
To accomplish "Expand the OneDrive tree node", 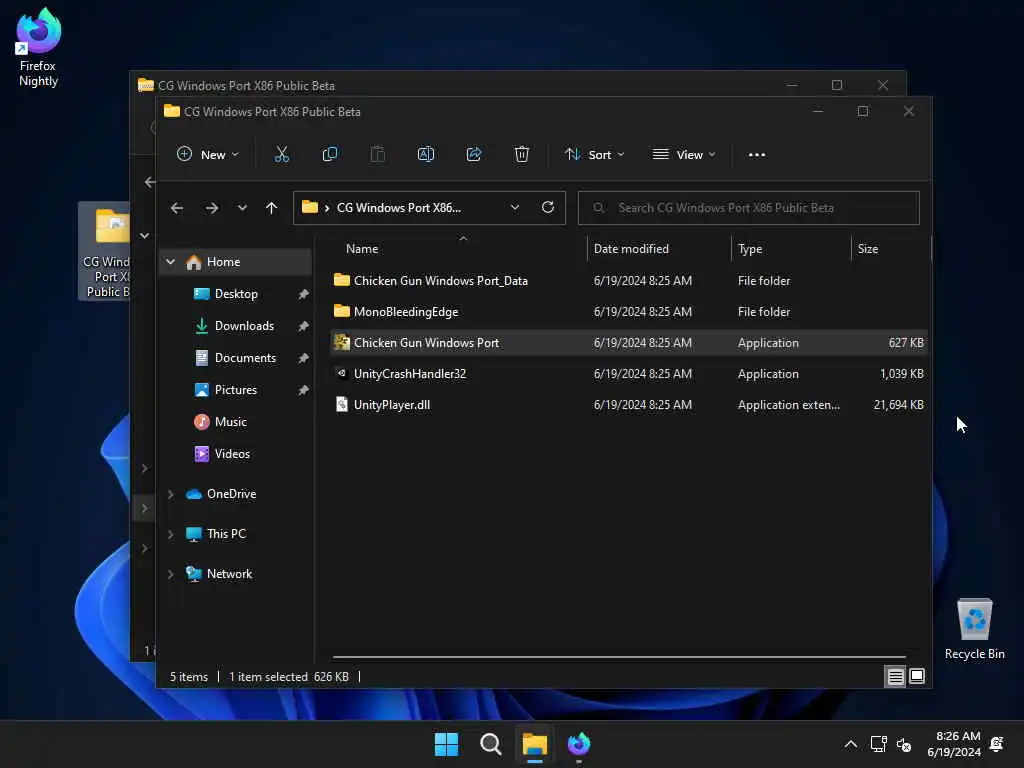I will 170,494.
